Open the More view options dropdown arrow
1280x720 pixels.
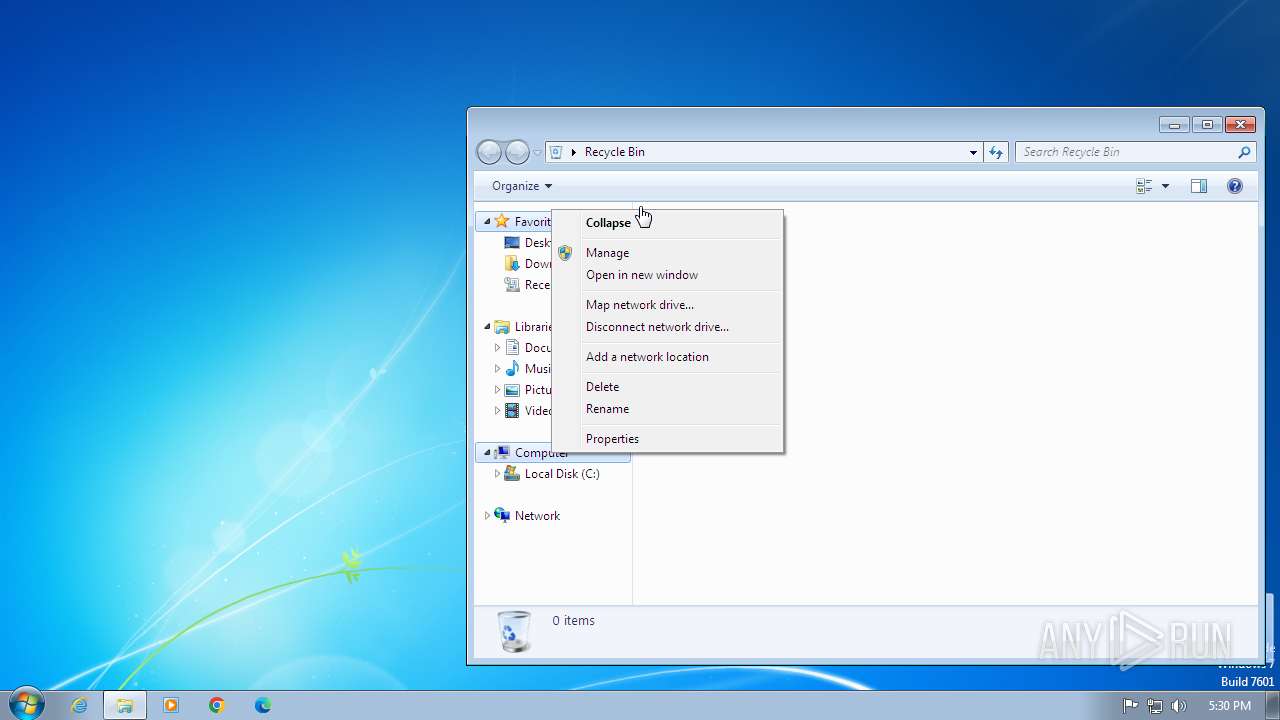click(1165, 186)
